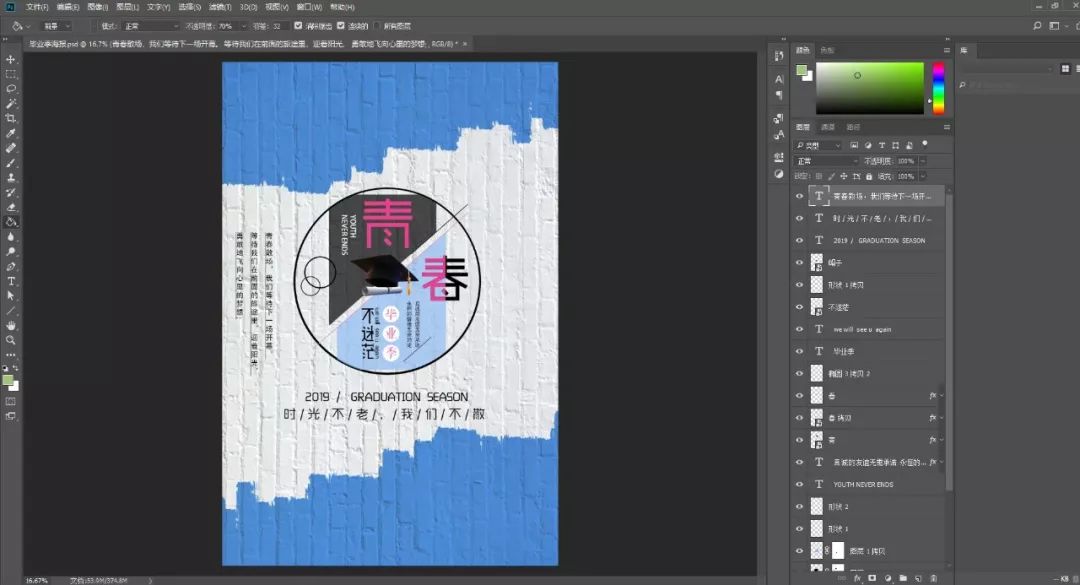Open the 滤镜(T) menu

[x=220, y=7]
